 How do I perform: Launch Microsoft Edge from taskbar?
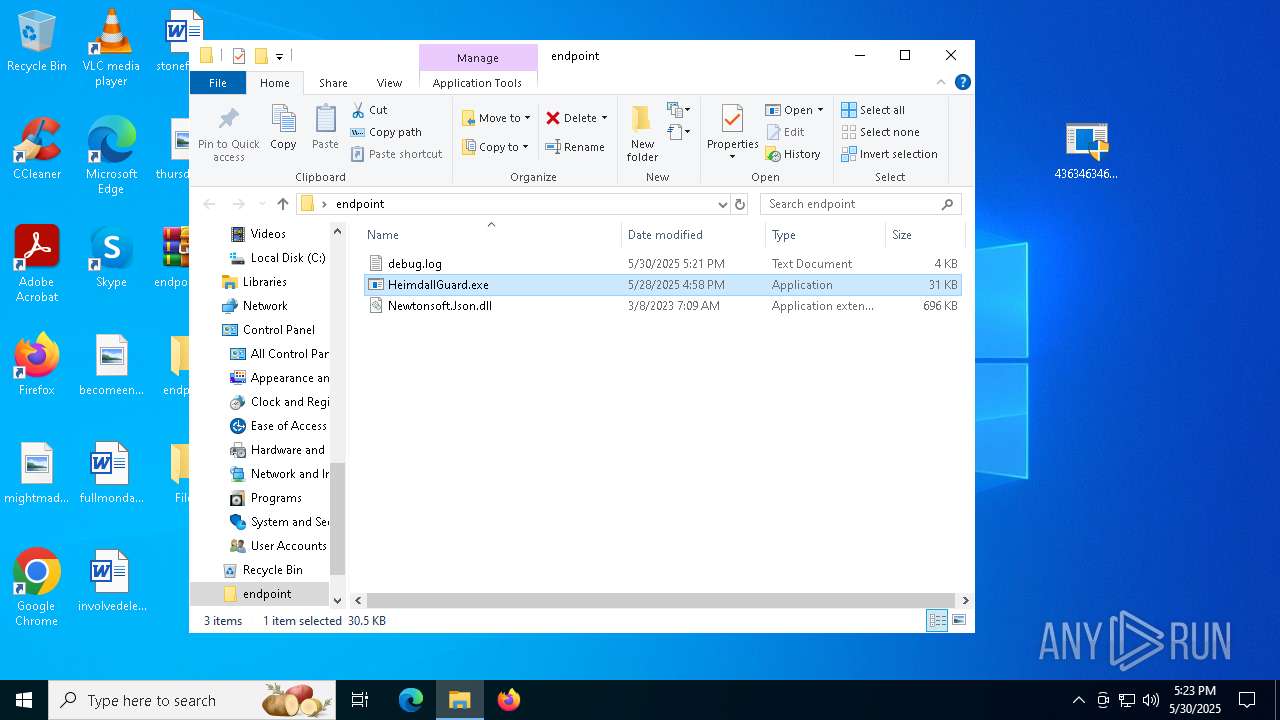click(411, 700)
